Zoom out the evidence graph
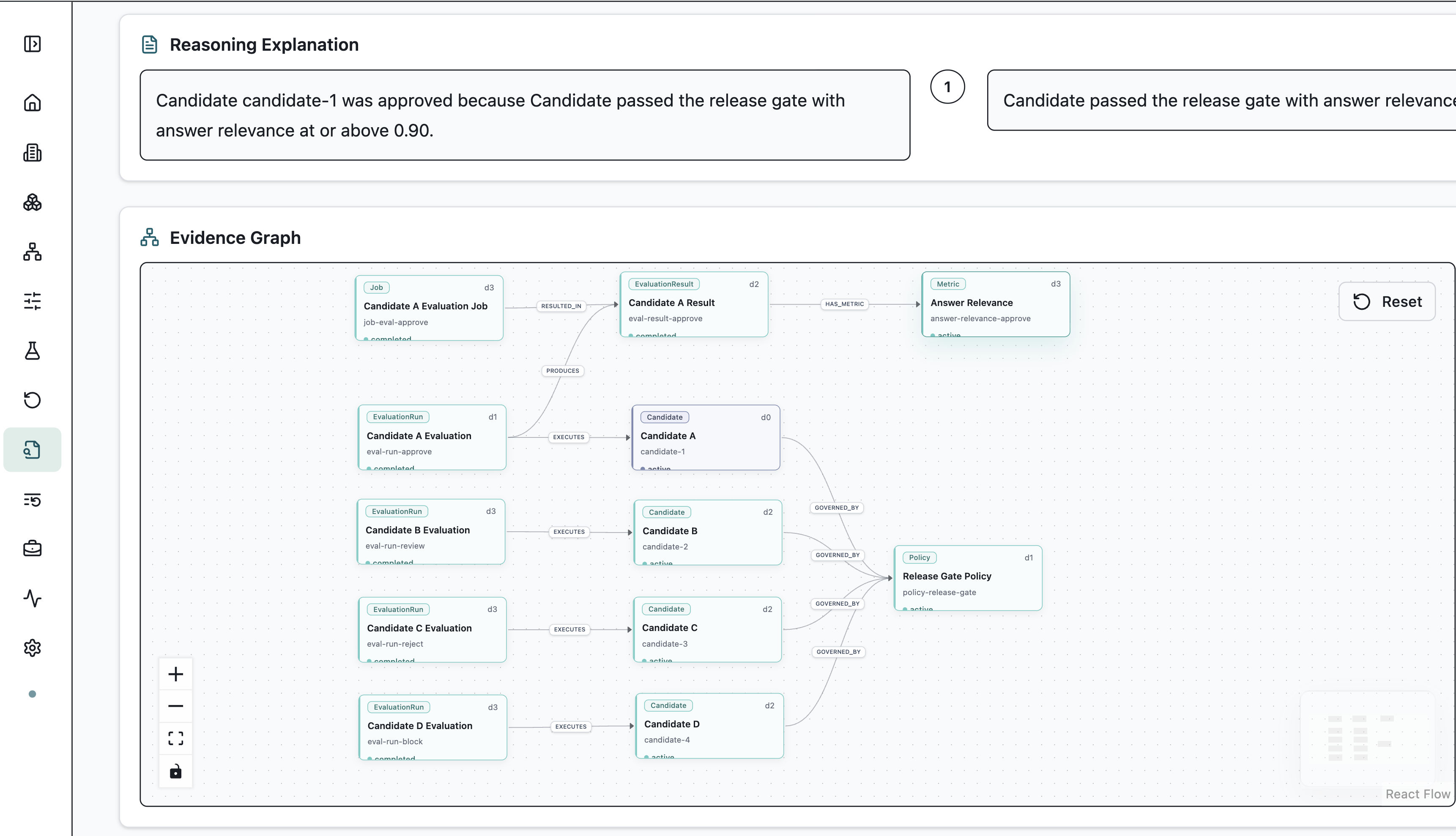The height and width of the screenshot is (836, 1456). coord(176,706)
